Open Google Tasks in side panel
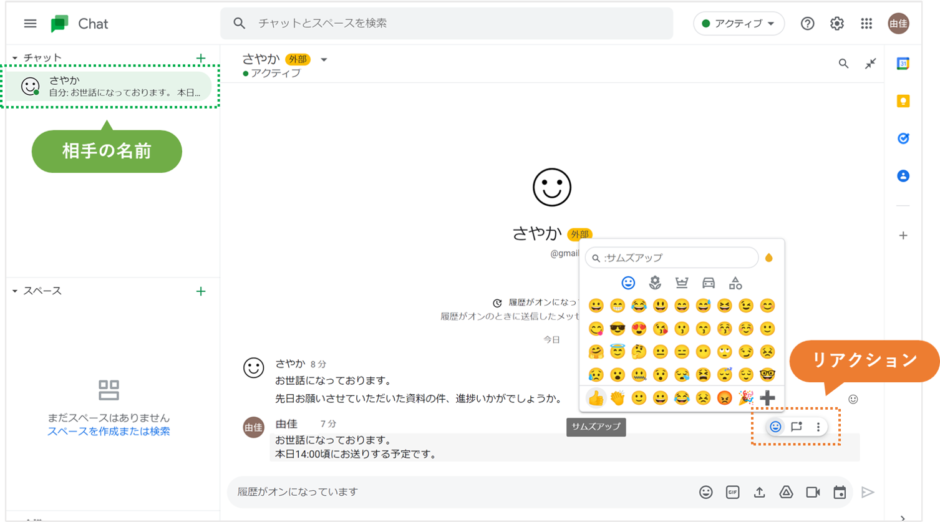This screenshot has width=940, height=522. pos(903,138)
